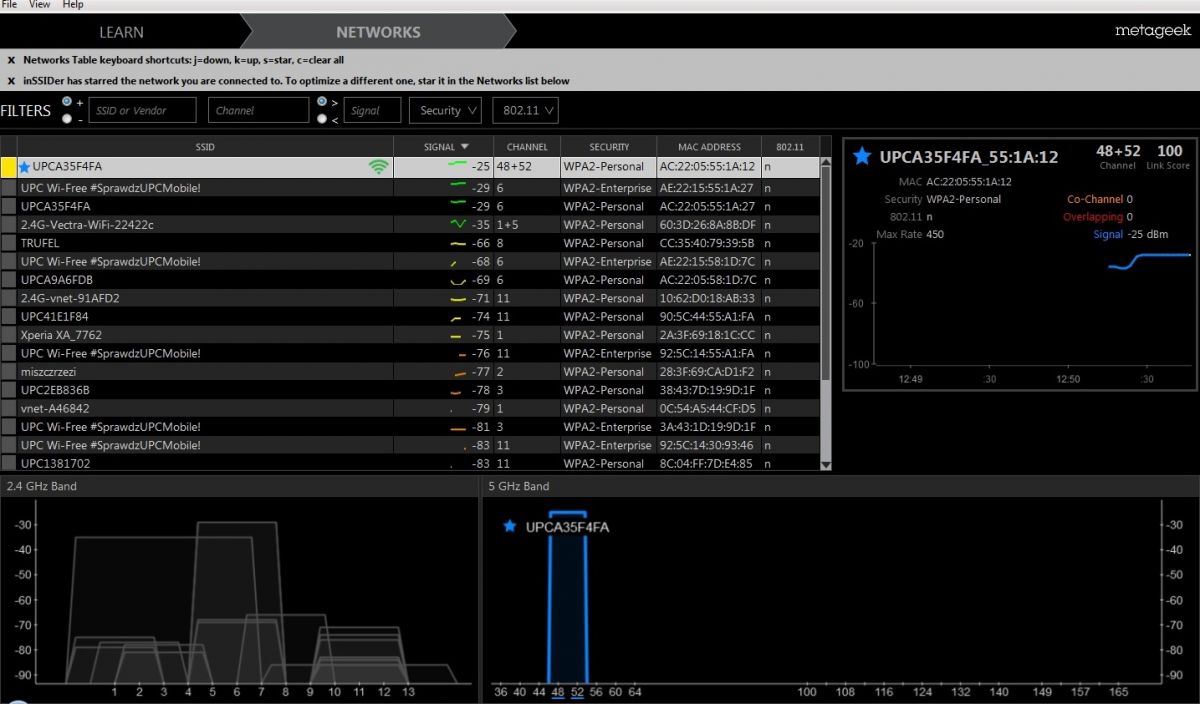Click the yellow color box of the starred network
This screenshot has width=1200, height=704.
click(8, 167)
